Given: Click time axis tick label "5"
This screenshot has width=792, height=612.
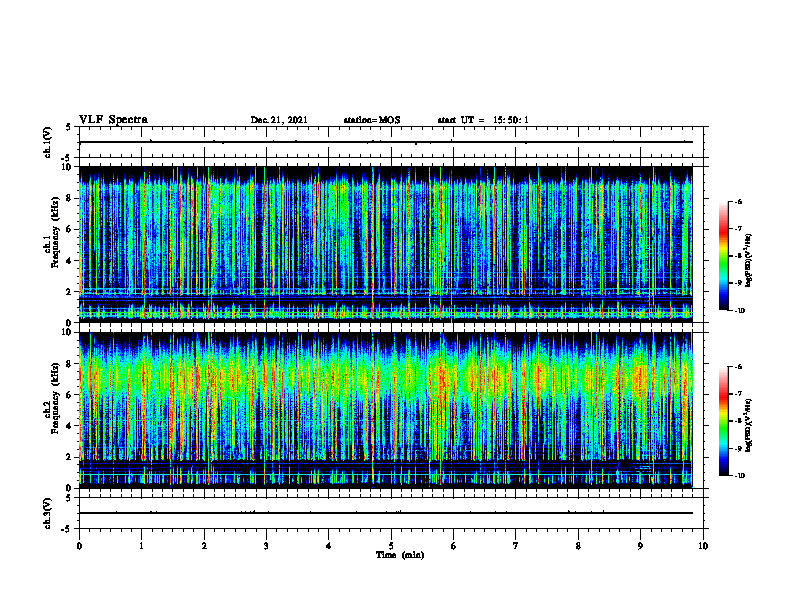Looking at the screenshot, I should click(391, 546).
